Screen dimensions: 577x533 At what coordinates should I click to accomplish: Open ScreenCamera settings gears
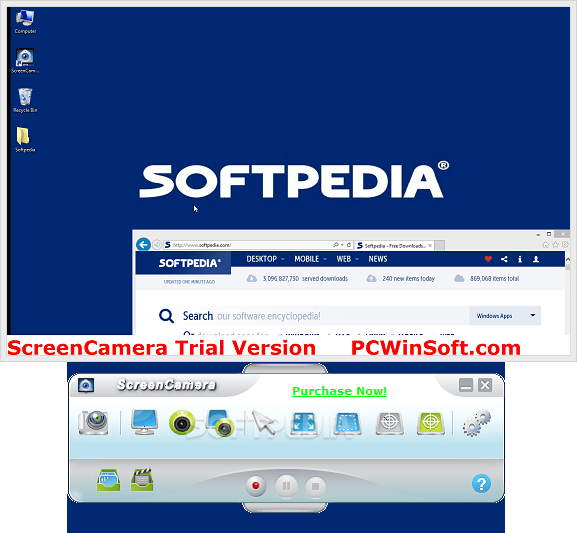point(477,423)
